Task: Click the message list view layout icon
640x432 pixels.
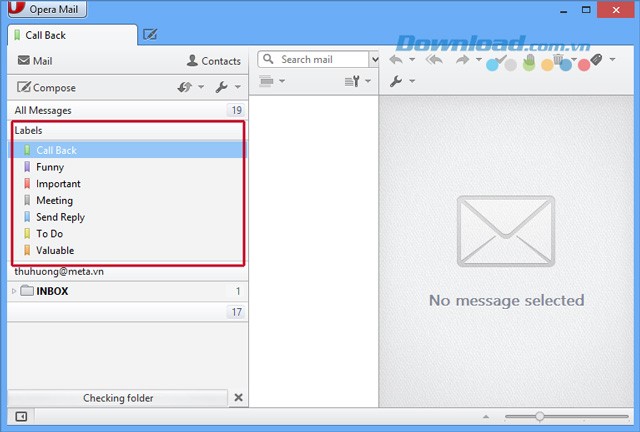Action: click(266, 81)
